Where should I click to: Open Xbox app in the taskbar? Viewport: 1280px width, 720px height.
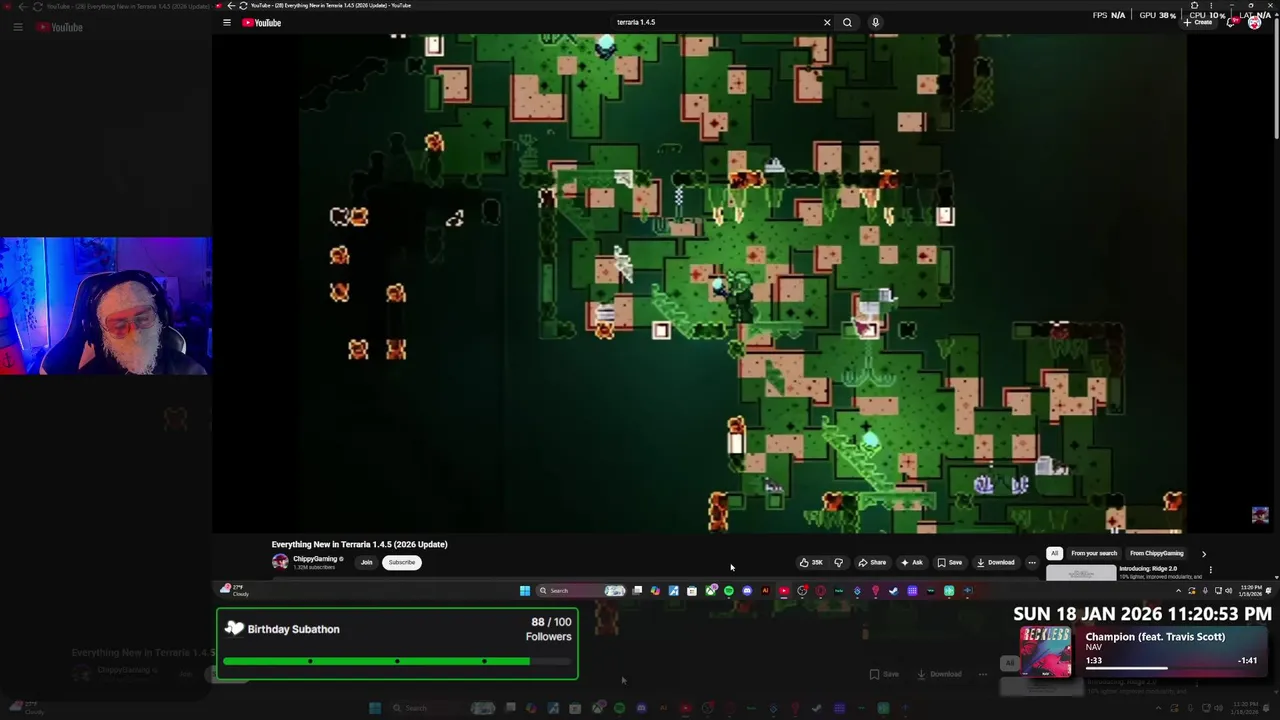pyautogui.click(x=711, y=591)
